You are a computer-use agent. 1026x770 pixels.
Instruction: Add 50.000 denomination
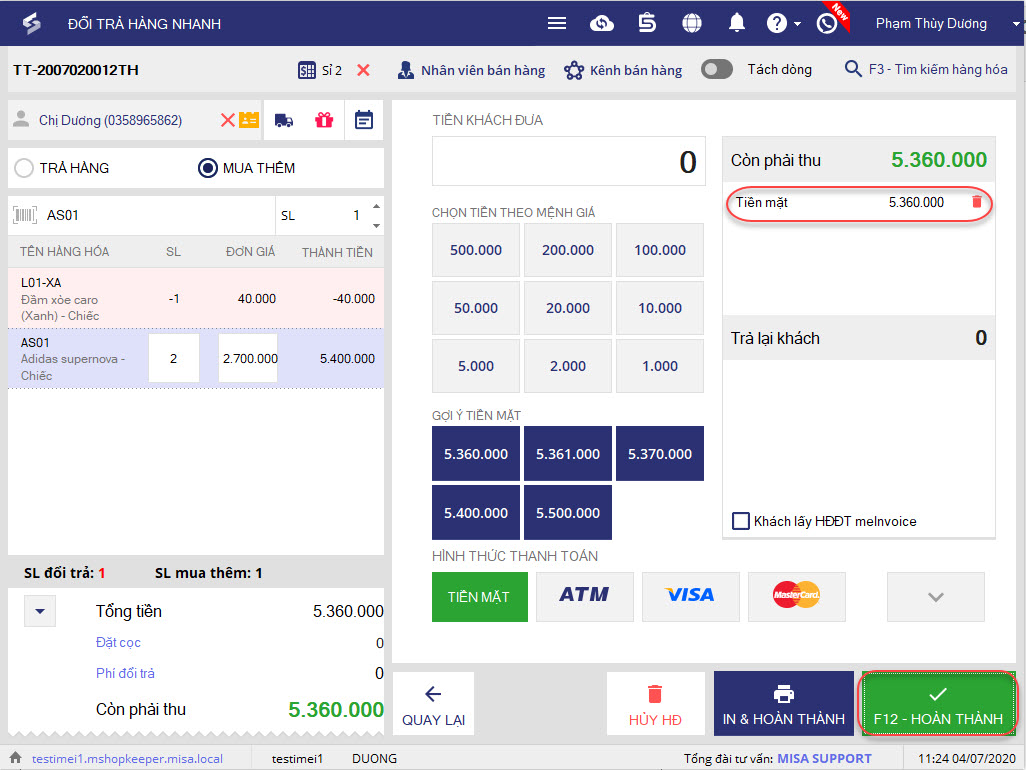tap(476, 308)
